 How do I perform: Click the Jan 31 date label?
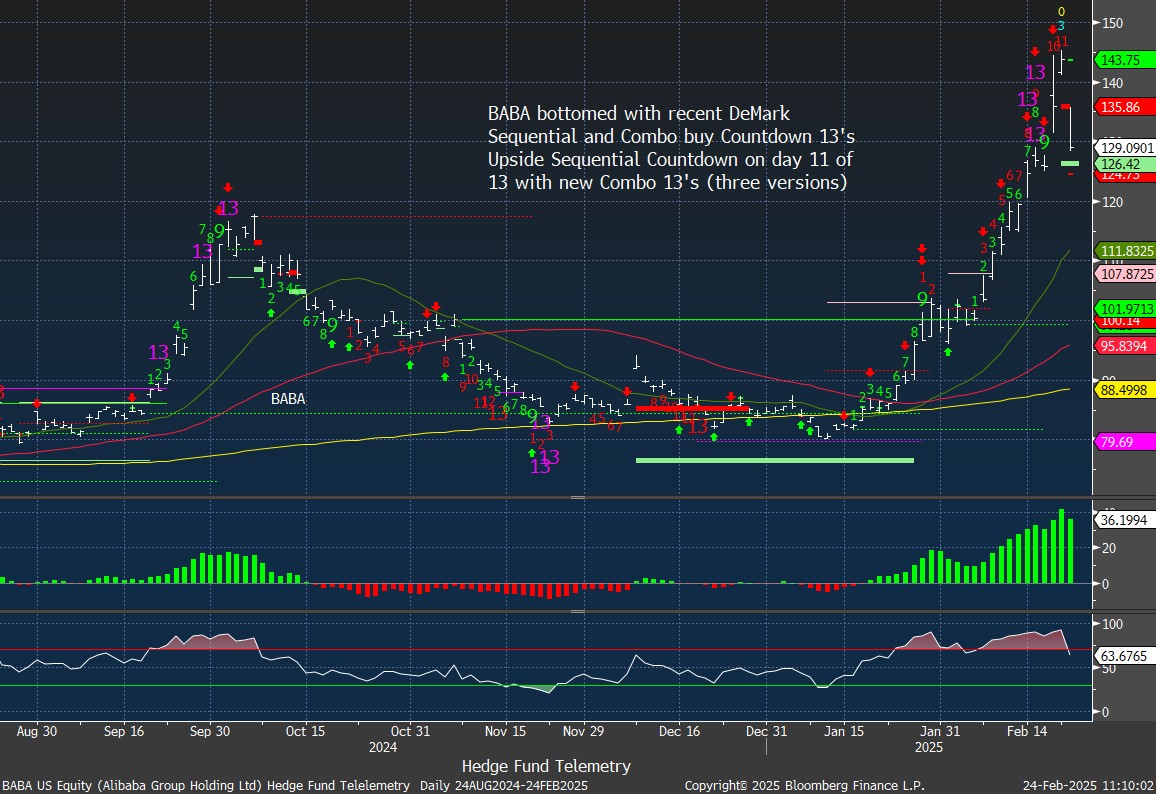tap(940, 731)
